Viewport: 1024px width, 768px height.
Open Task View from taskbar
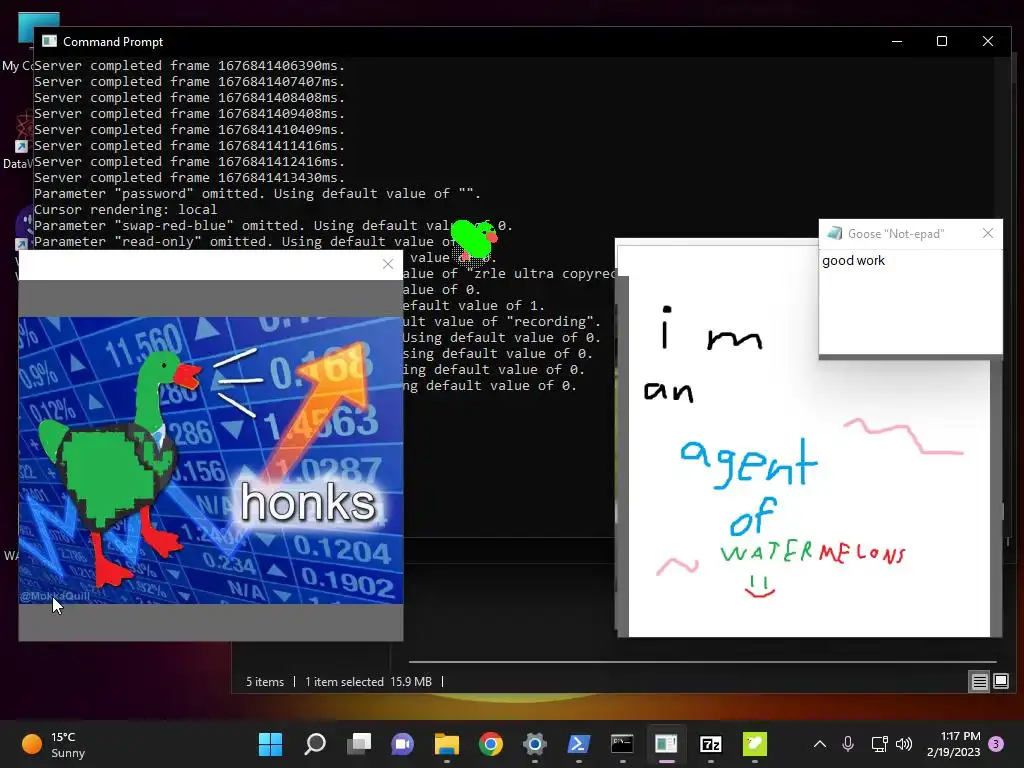[359, 744]
